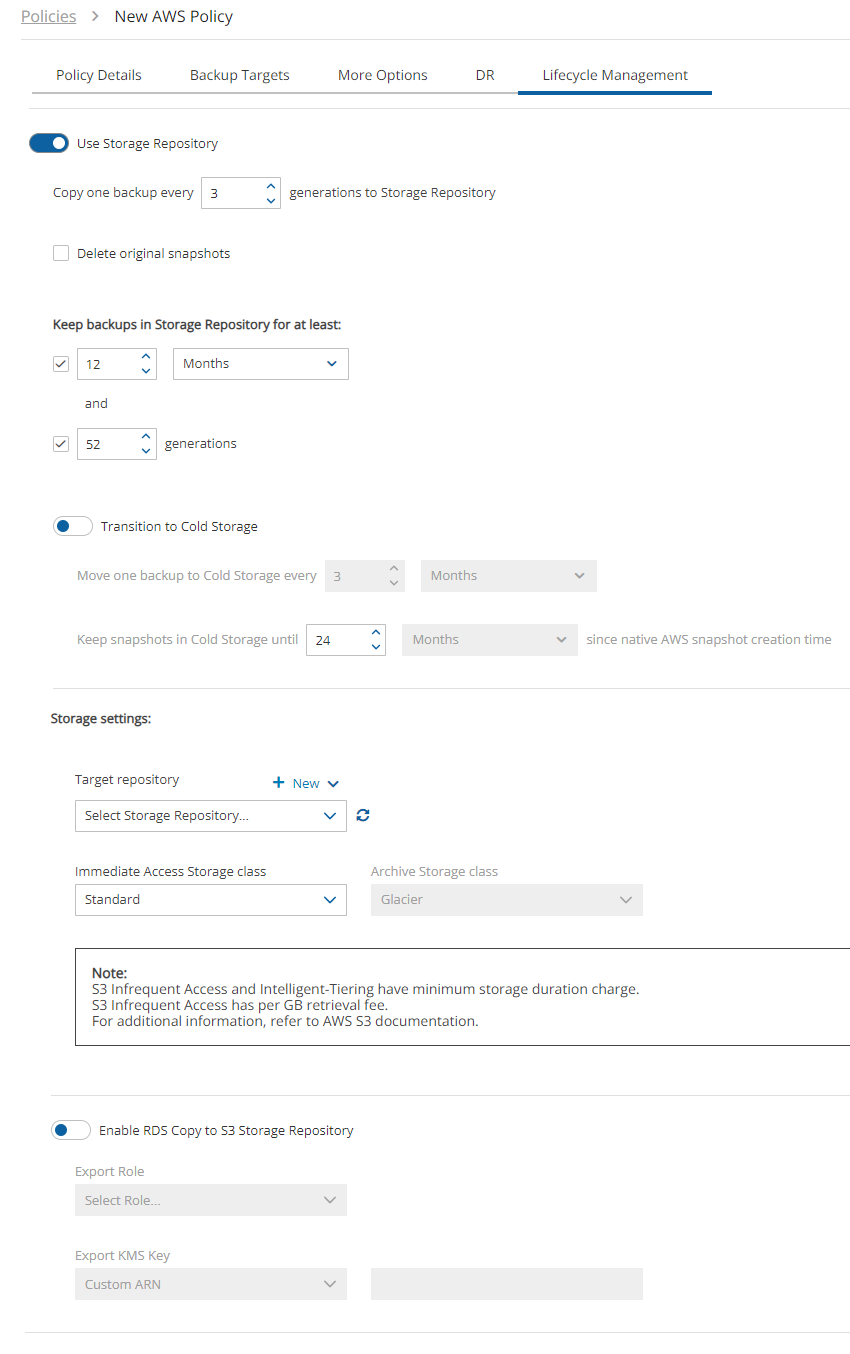Check the Delete original snapshots checkbox
This screenshot has height=1354, width=850.
61,254
